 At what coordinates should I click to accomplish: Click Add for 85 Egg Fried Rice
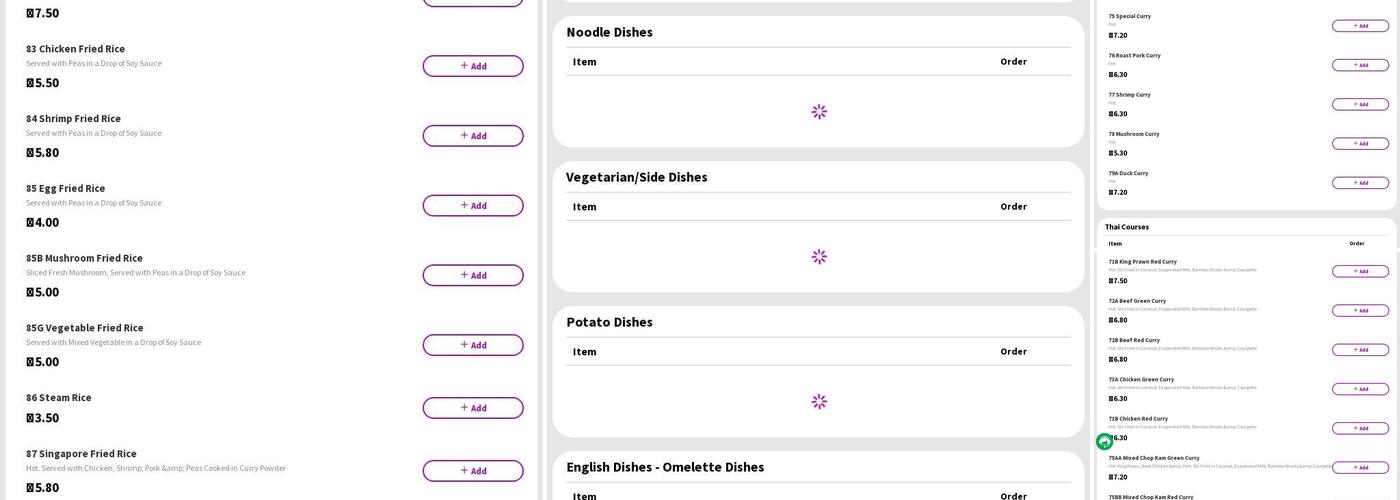(472, 206)
